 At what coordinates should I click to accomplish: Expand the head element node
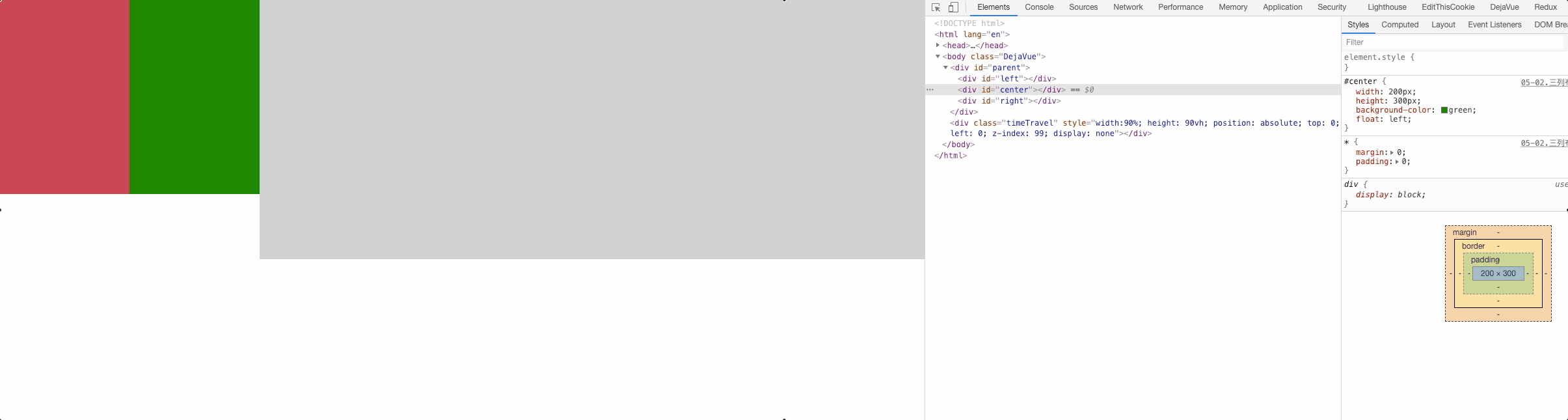tap(938, 46)
